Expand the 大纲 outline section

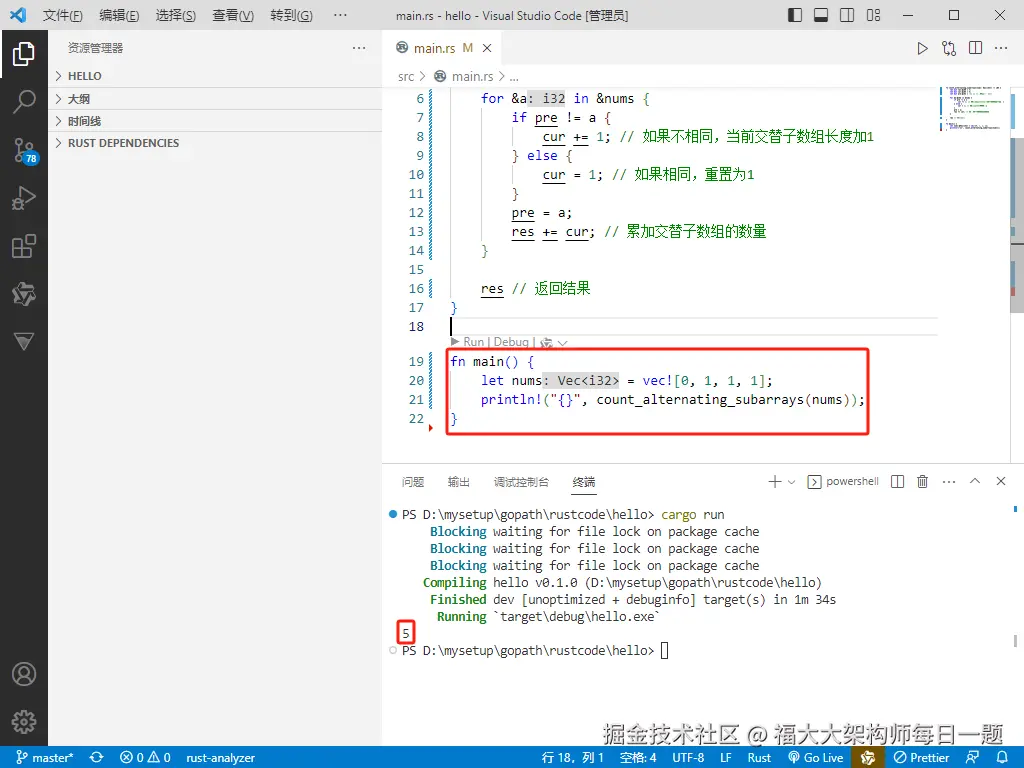[216, 99]
